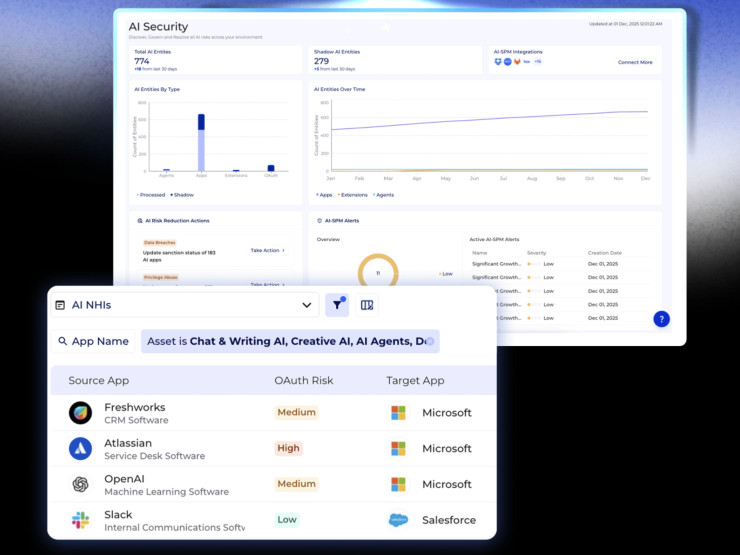Click the Dropbox integration icon

tap(497, 62)
